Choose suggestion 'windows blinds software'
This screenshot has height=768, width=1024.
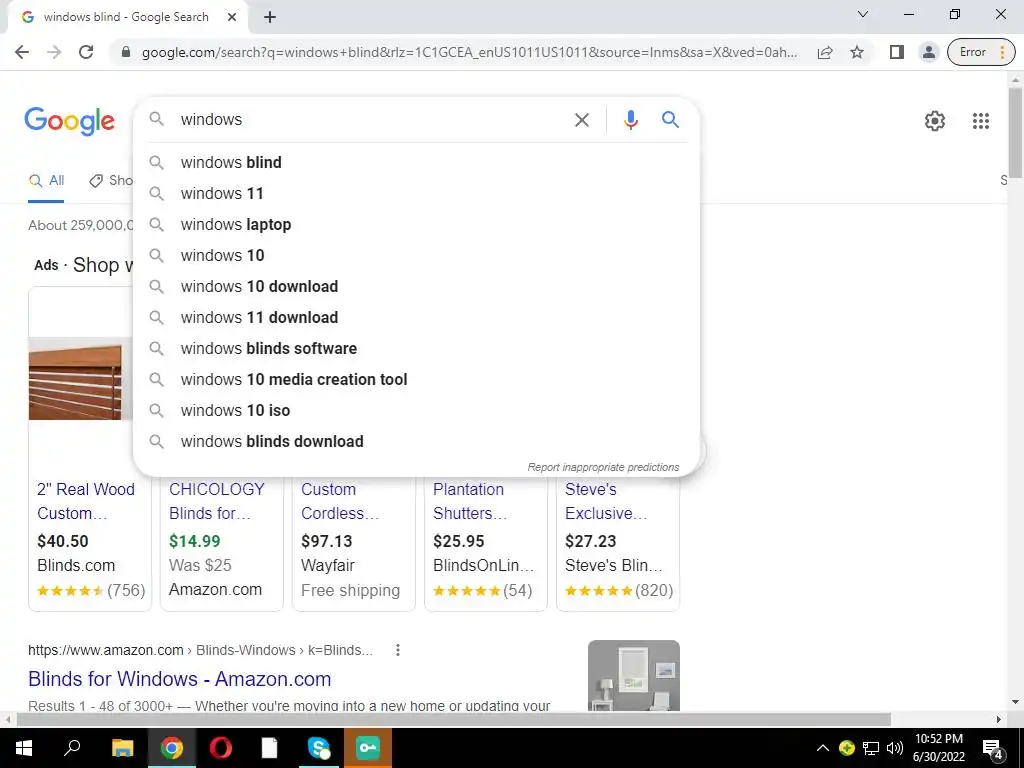416,349
